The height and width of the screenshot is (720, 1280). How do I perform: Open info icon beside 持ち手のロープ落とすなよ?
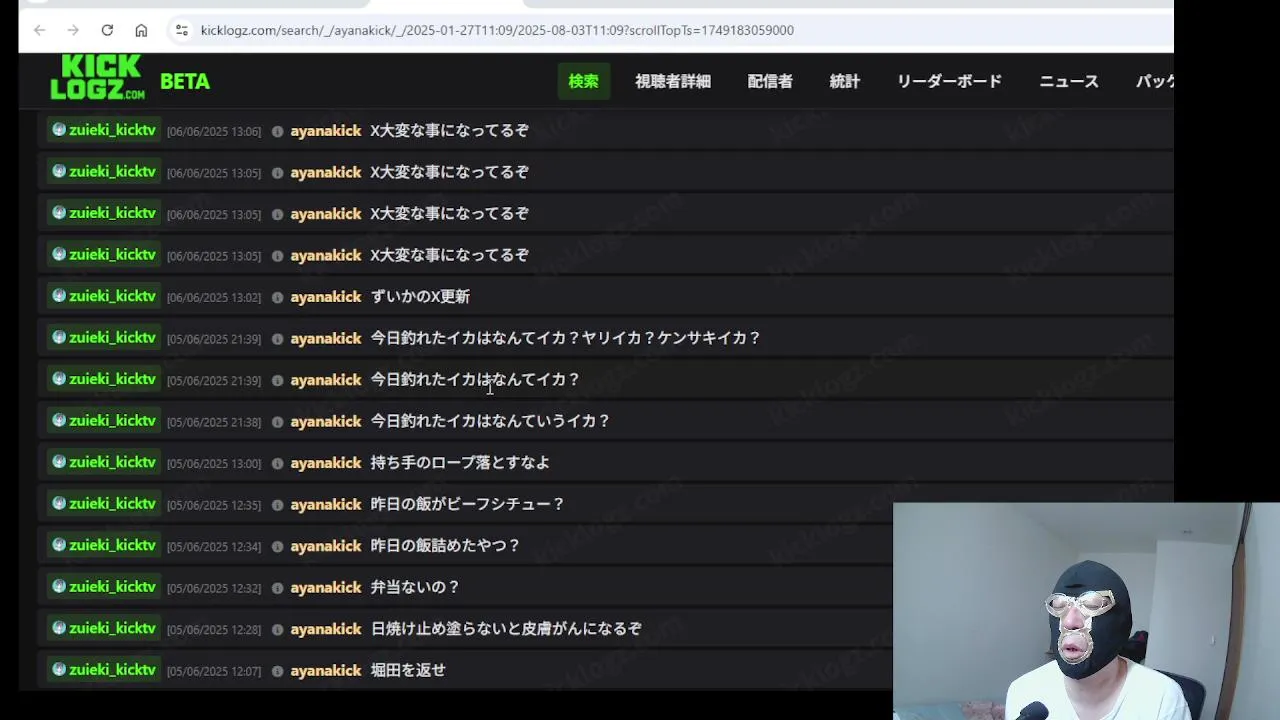[x=278, y=463]
